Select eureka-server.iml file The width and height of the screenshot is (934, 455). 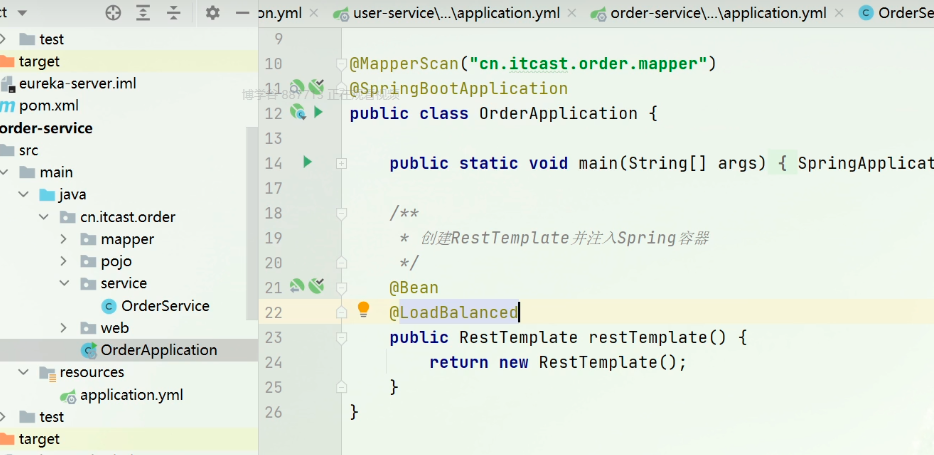[x=69, y=83]
